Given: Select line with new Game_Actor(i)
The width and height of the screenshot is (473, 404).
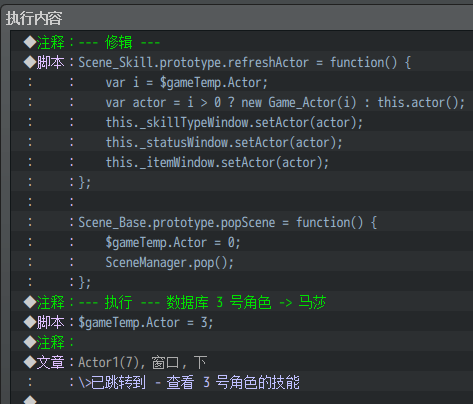Looking at the screenshot, I should coord(242,102).
